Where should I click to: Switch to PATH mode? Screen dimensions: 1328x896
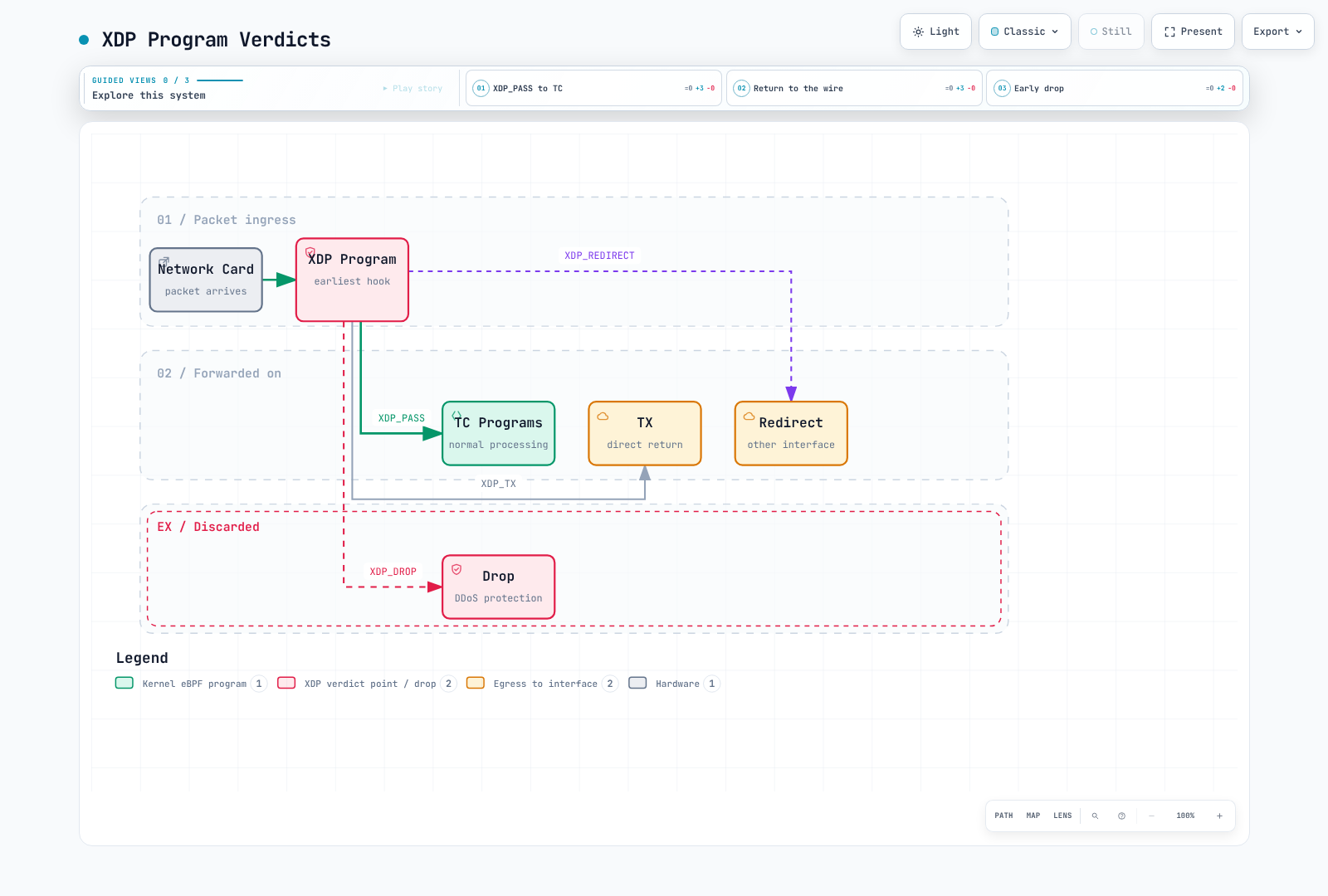[1003, 816]
